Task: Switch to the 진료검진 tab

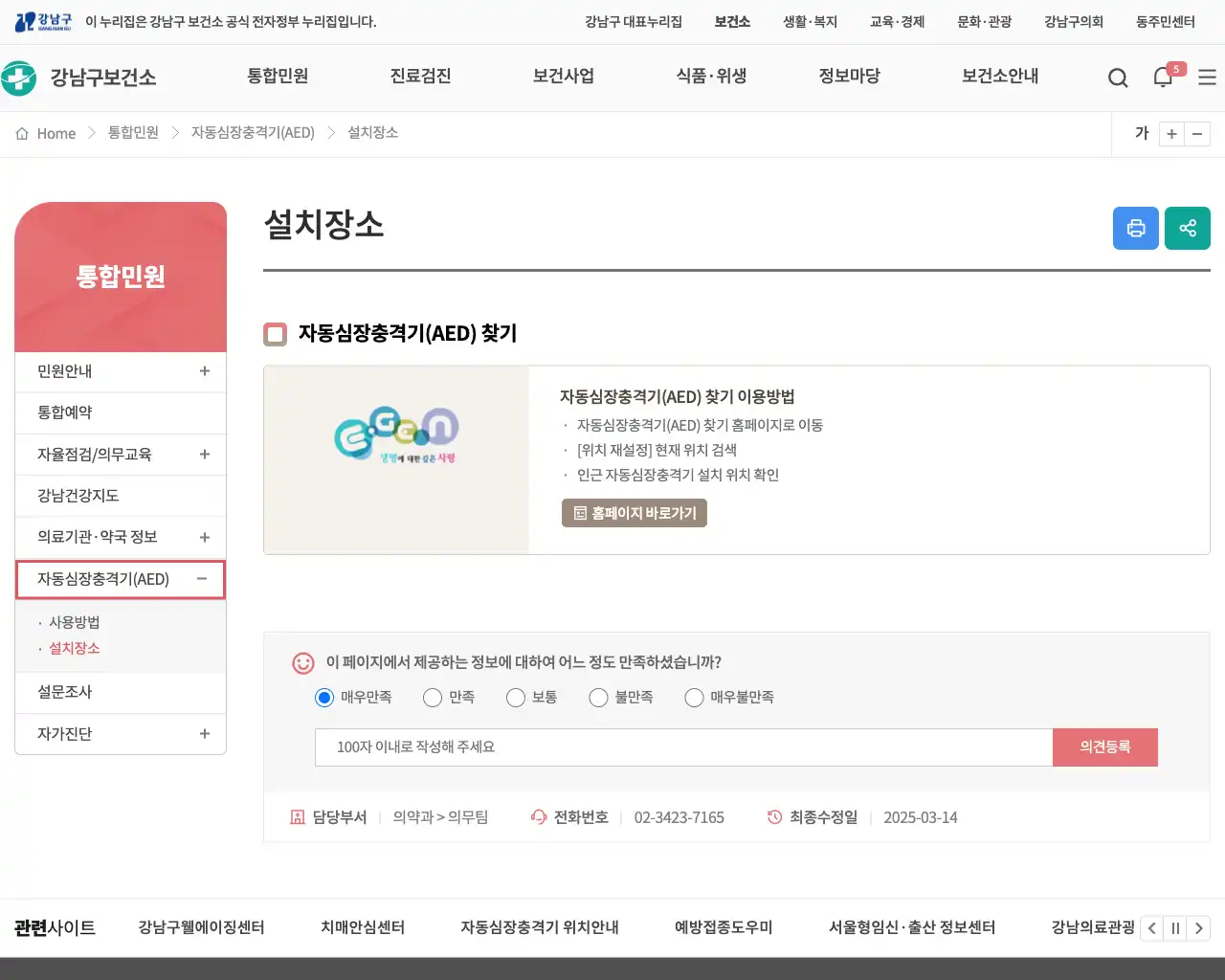Action: tap(420, 77)
